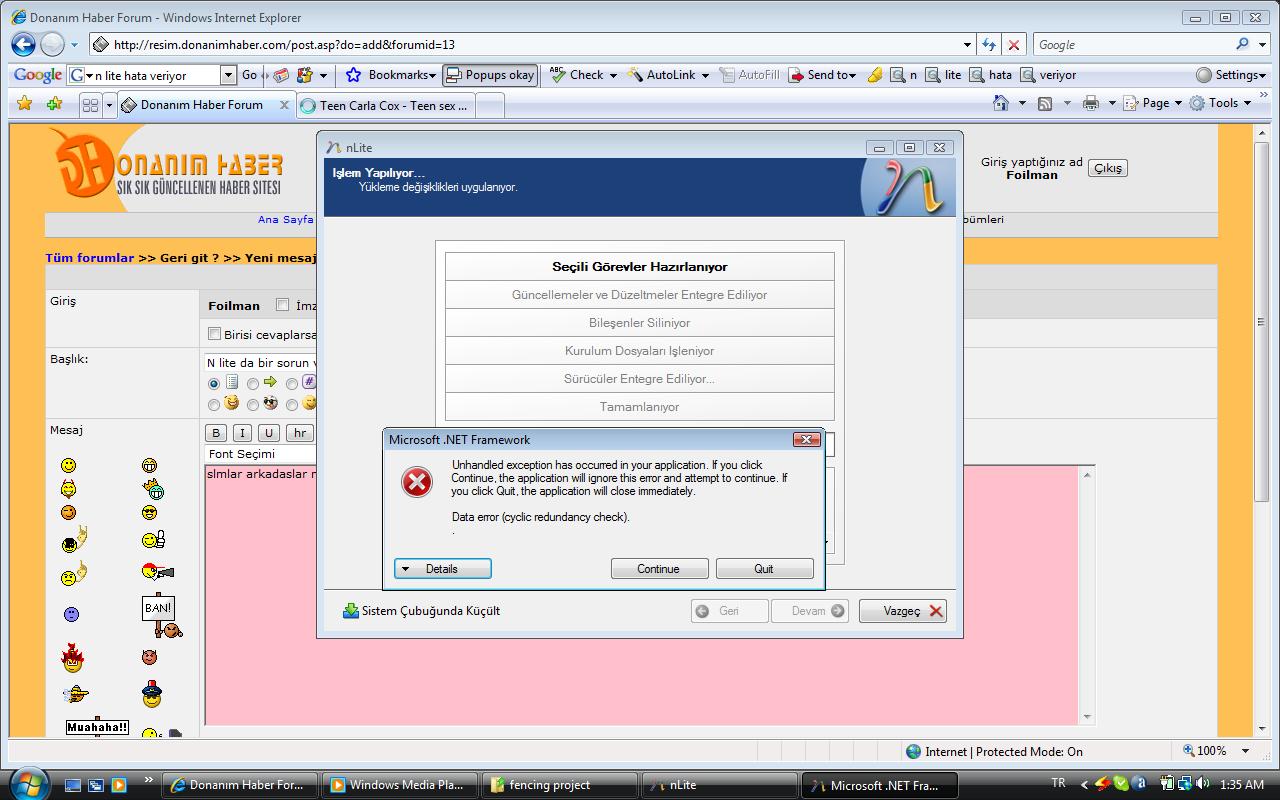Image resolution: width=1280 pixels, height=800 pixels.
Task: Click Continue in the .NET Framework error dialog
Action: (659, 568)
